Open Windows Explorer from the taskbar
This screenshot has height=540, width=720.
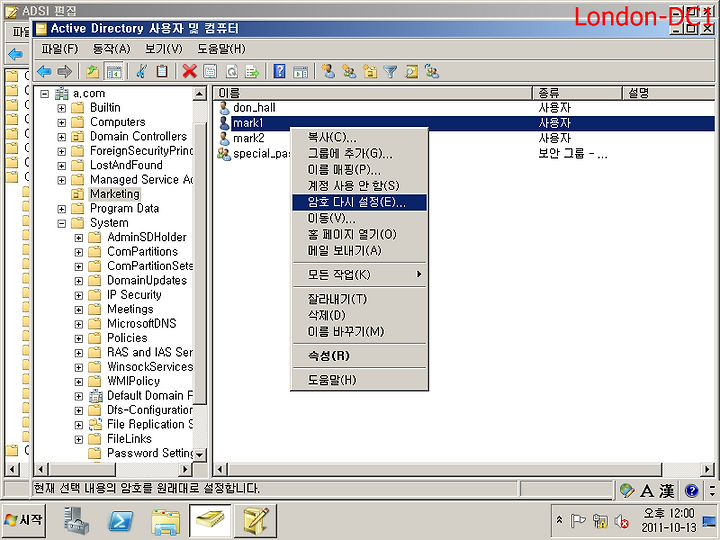tap(165, 521)
